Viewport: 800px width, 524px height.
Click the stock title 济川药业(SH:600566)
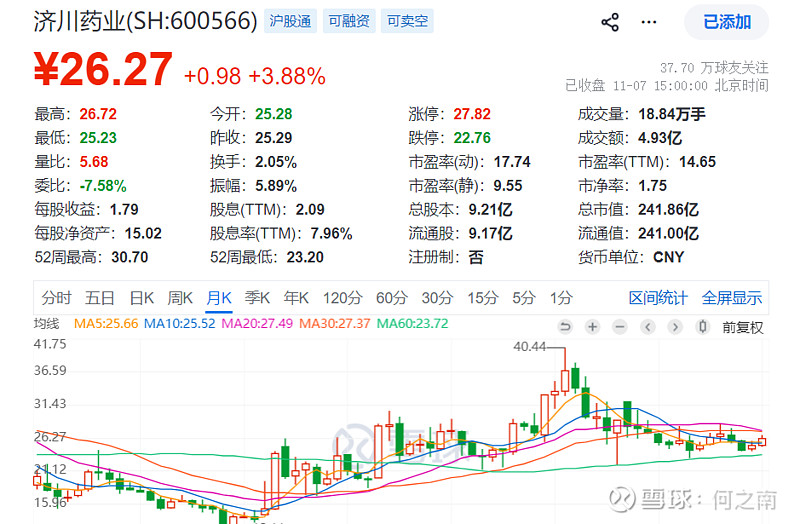(x=145, y=21)
